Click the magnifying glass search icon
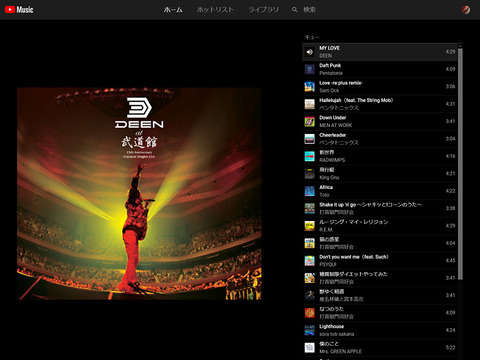This screenshot has width=480, height=360. click(x=294, y=10)
